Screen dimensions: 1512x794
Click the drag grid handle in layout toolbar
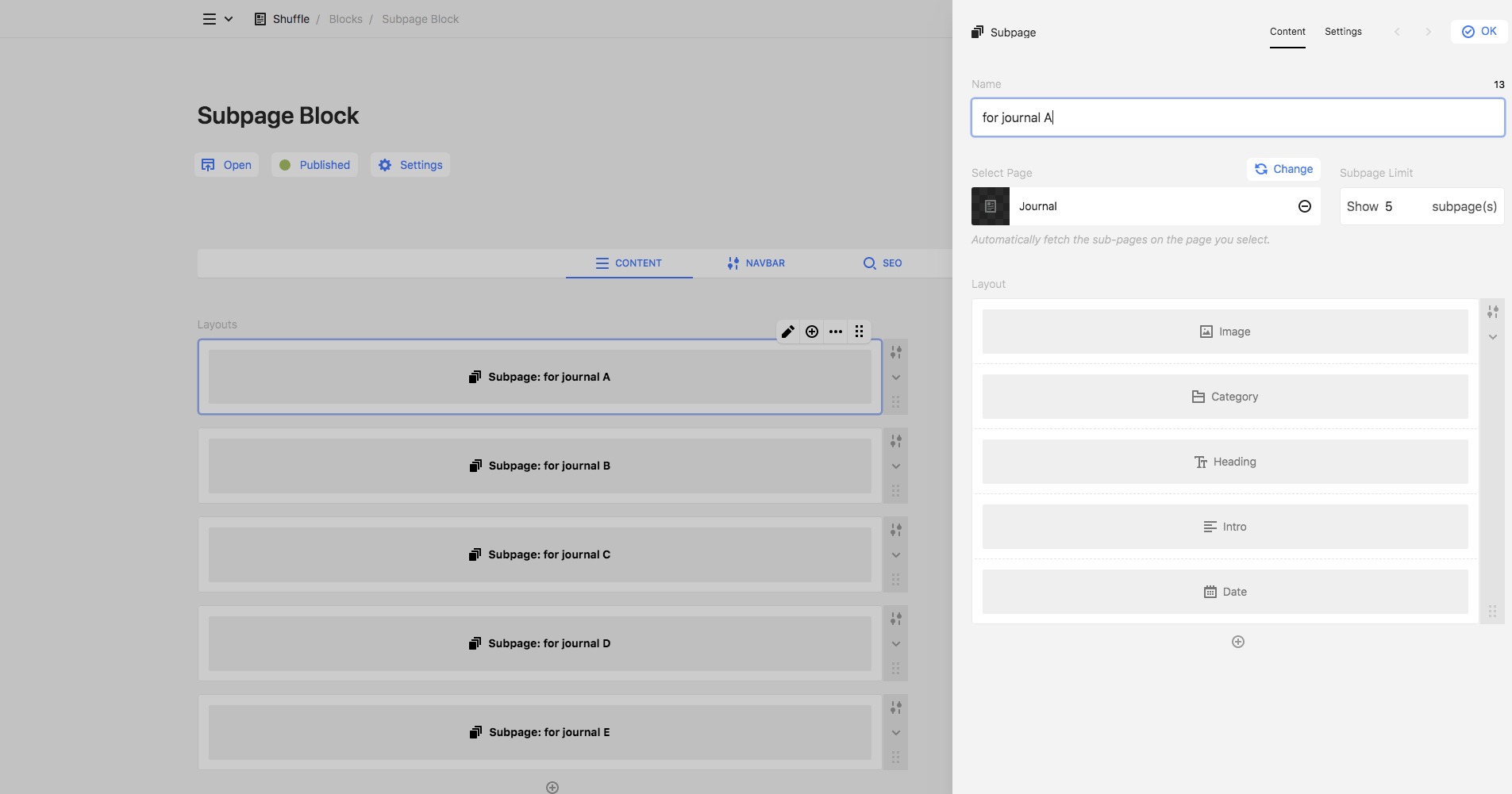pyautogui.click(x=860, y=332)
